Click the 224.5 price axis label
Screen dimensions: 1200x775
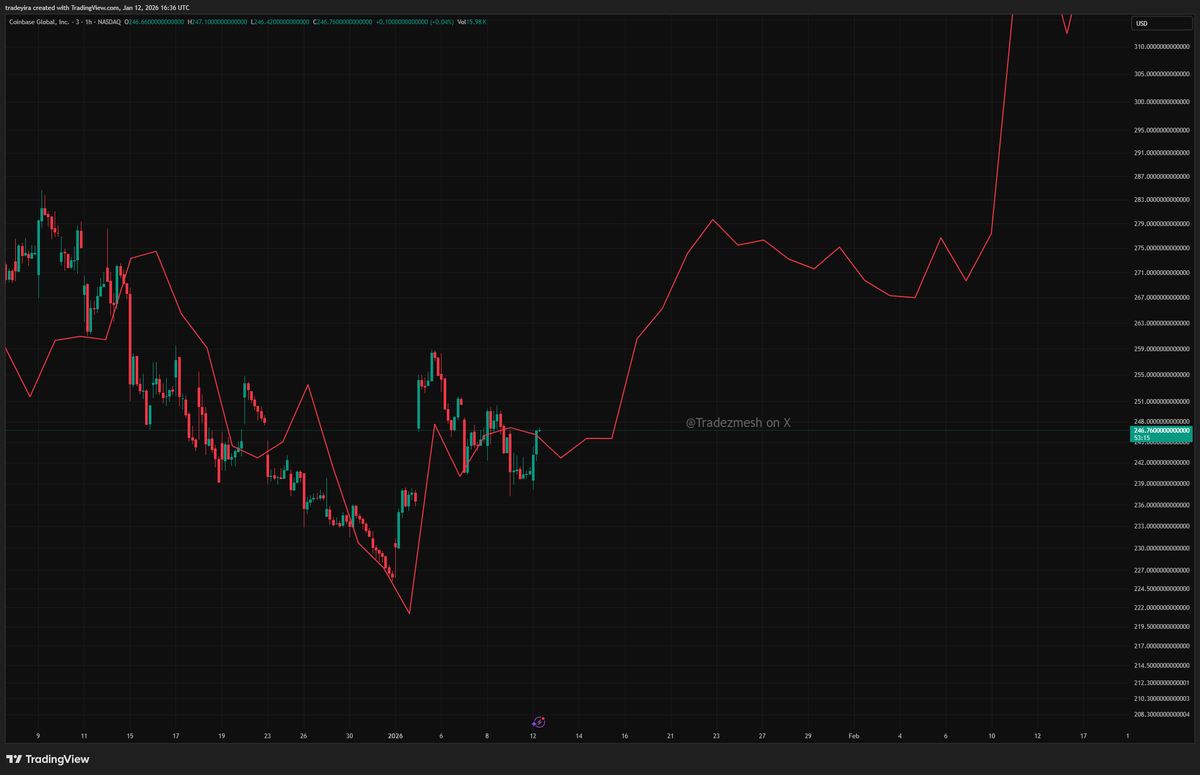[1161, 589]
